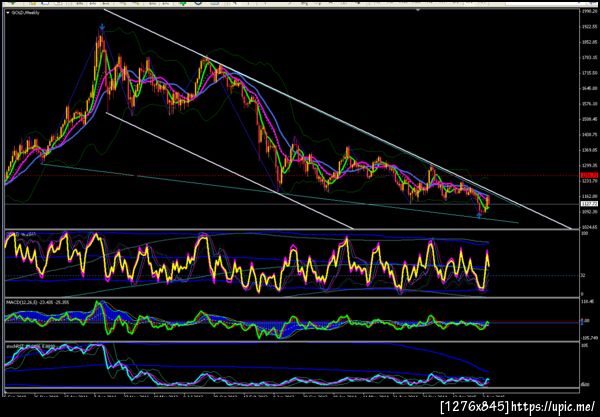Click the '1990.20' price scale label
Screen dimensions: 600x417
(x=590, y=11)
